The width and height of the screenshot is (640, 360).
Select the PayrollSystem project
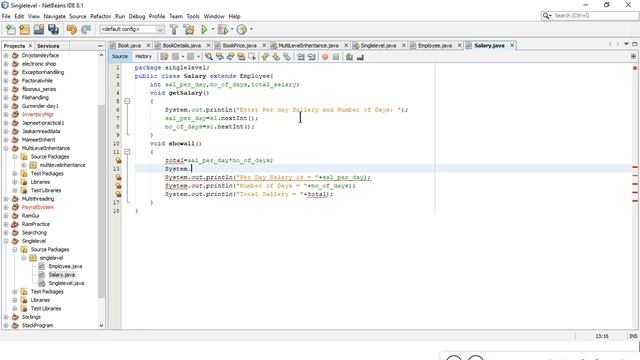click(38, 207)
